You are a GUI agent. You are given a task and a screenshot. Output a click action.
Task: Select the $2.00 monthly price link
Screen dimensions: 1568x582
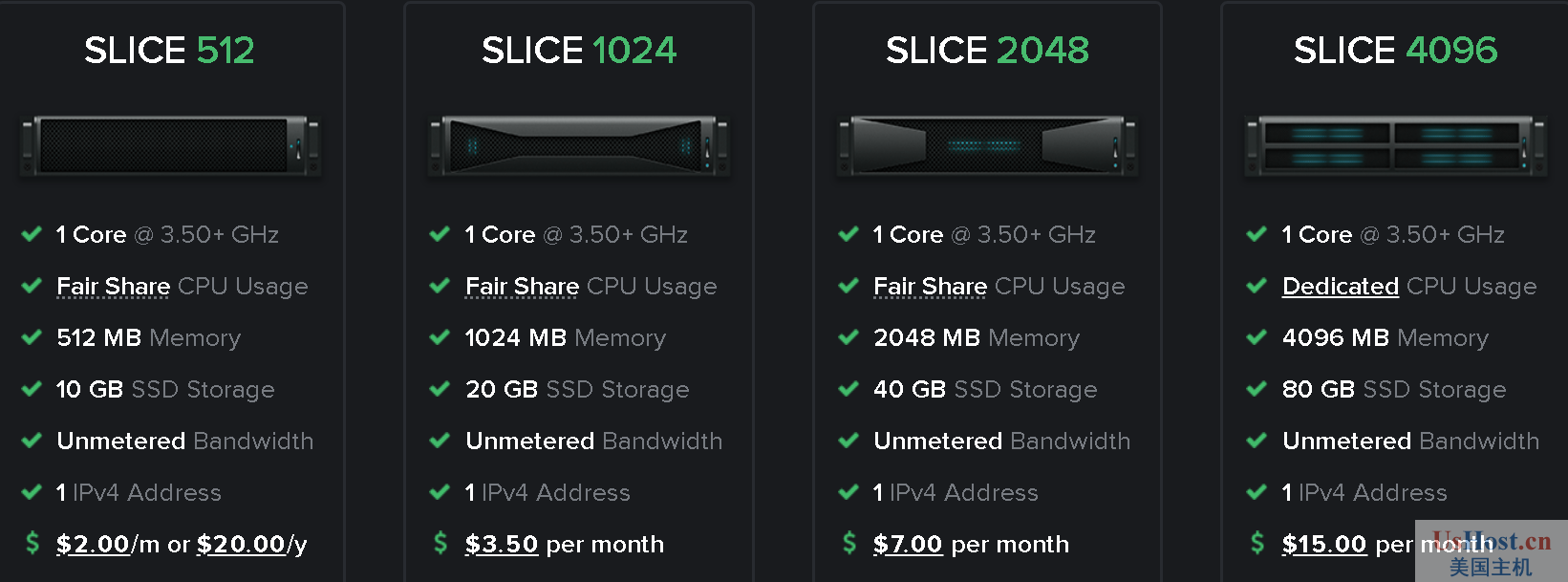click(93, 545)
